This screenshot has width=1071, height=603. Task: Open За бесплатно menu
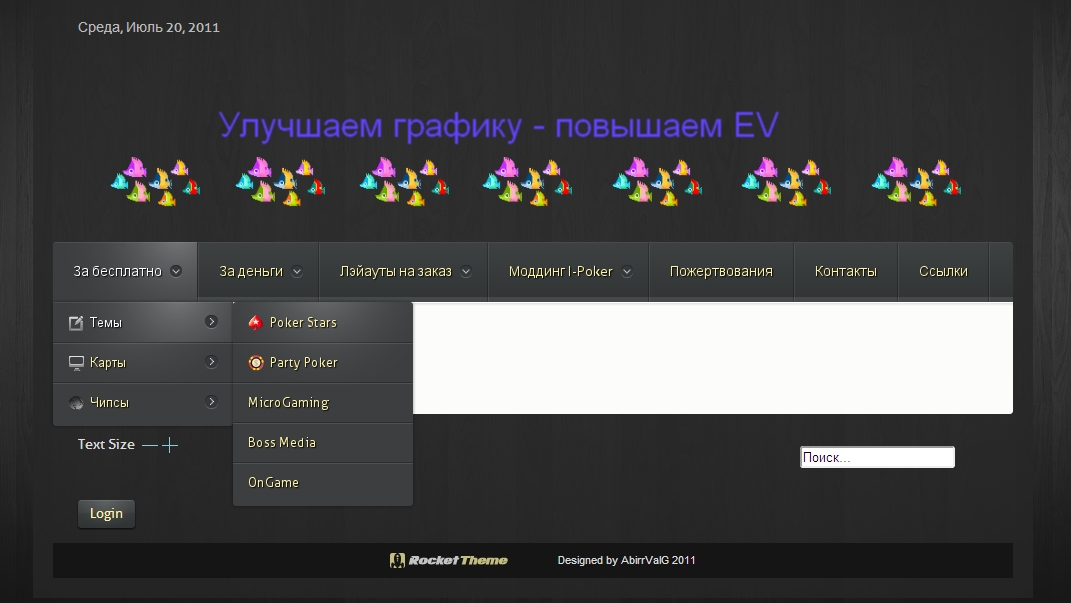(x=126, y=271)
